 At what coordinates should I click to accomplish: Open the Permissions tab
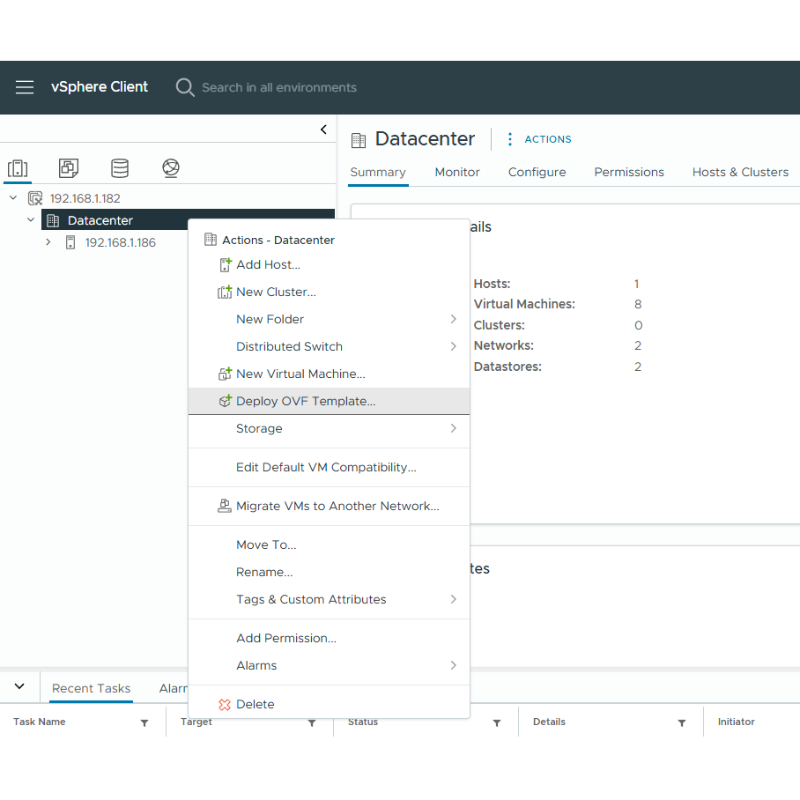click(628, 172)
